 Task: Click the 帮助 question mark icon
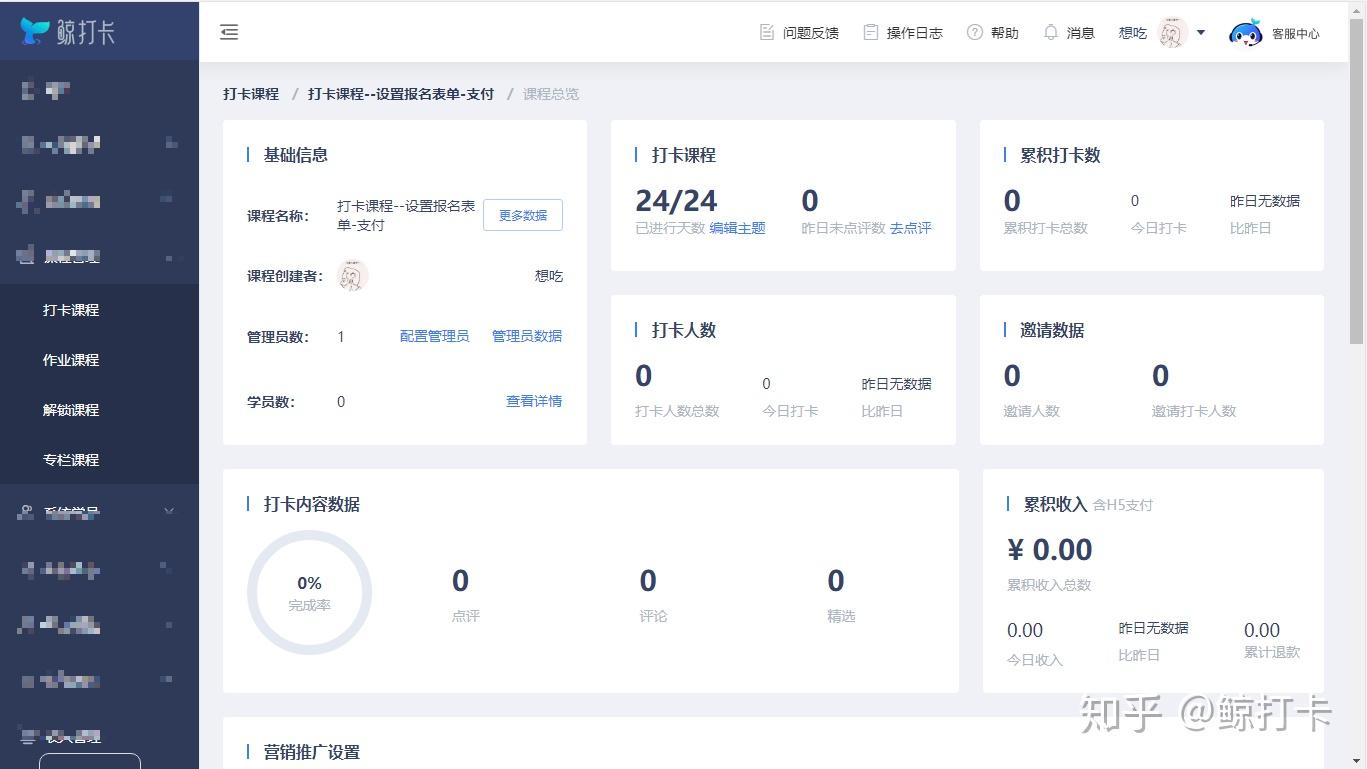pyautogui.click(x=975, y=33)
